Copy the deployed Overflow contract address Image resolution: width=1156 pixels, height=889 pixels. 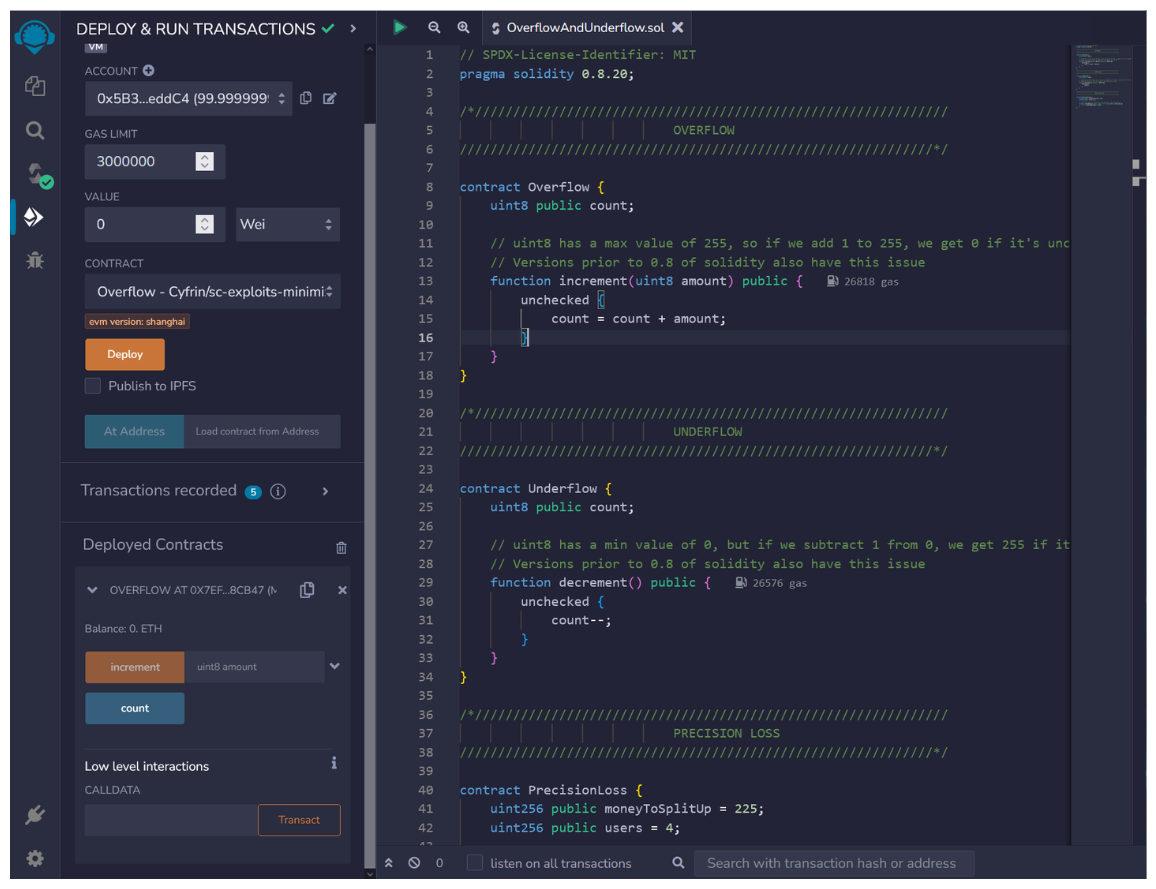coord(307,590)
